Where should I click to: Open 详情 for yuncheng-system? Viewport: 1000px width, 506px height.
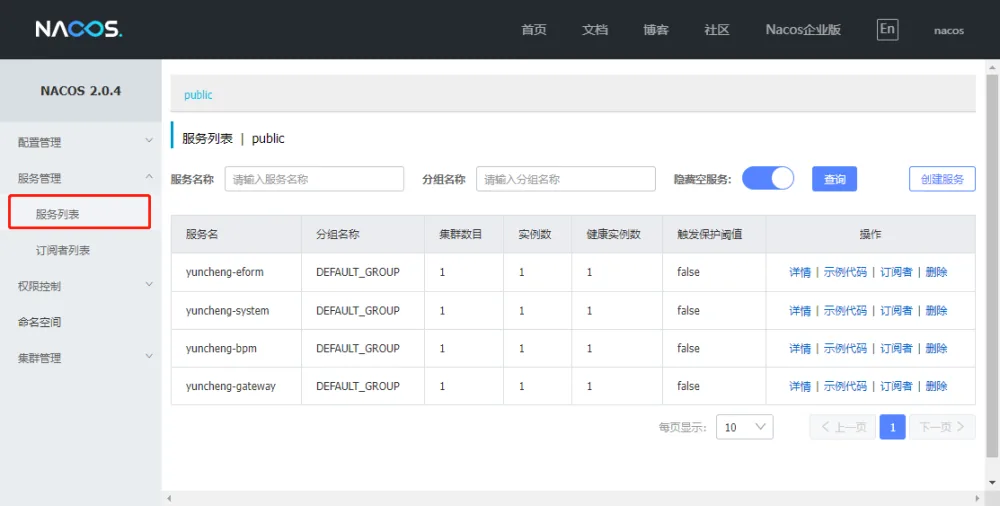point(800,311)
